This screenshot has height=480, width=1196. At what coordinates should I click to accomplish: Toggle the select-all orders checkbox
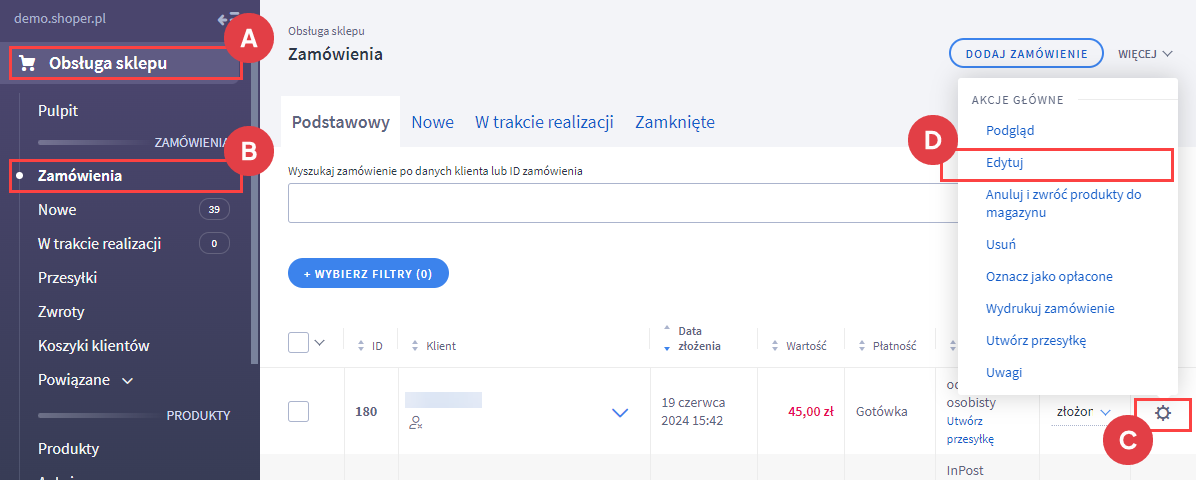click(x=298, y=342)
